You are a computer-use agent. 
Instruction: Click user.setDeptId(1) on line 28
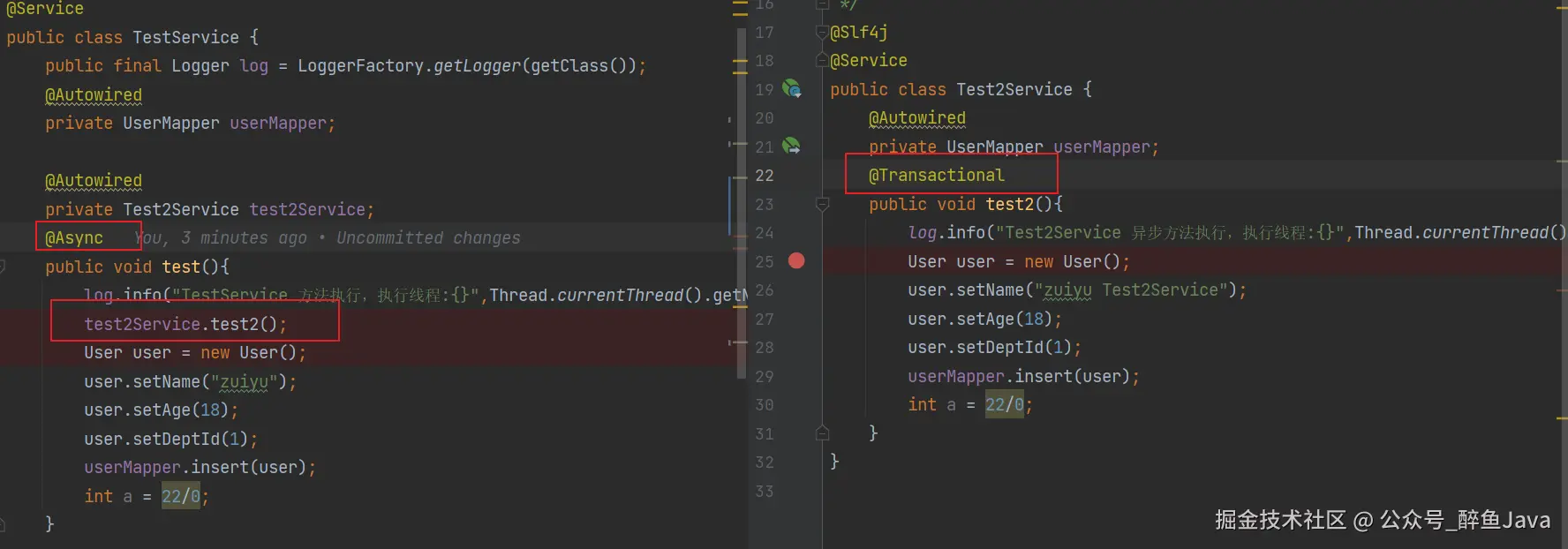click(994, 347)
